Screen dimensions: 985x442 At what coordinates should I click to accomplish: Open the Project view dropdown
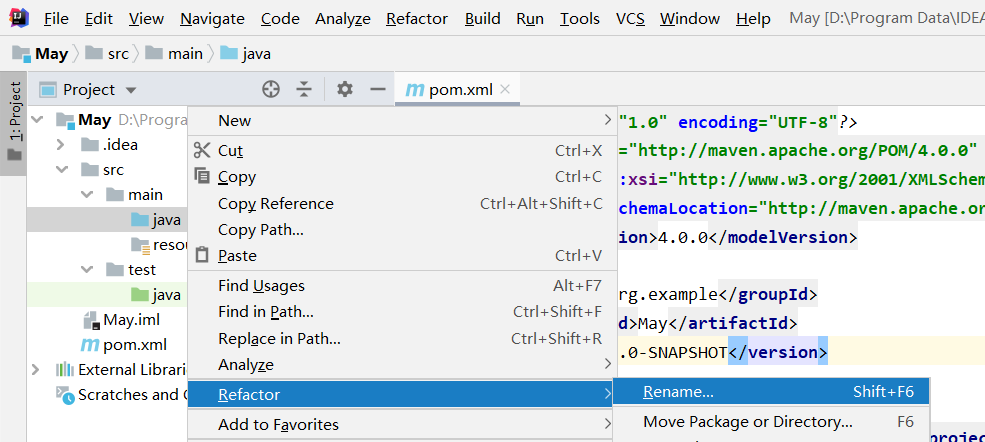click(x=131, y=90)
